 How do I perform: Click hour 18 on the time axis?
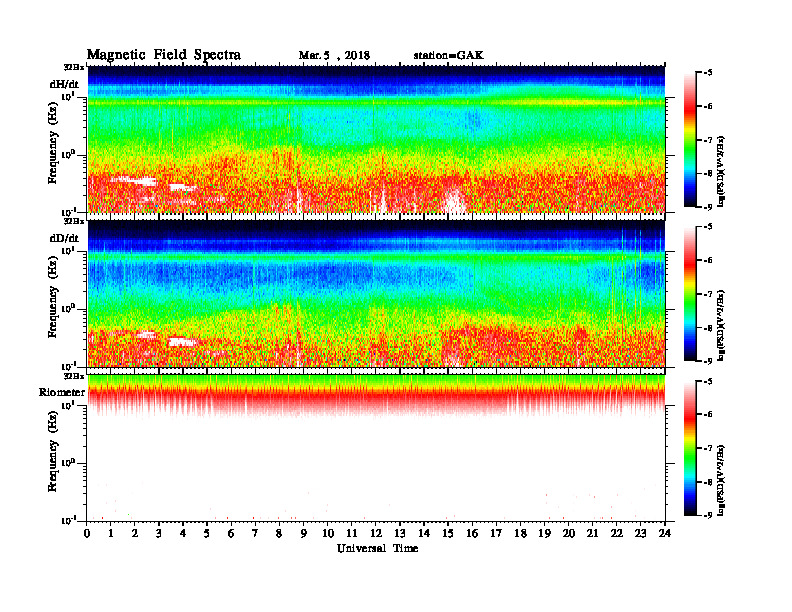pyautogui.click(x=520, y=534)
